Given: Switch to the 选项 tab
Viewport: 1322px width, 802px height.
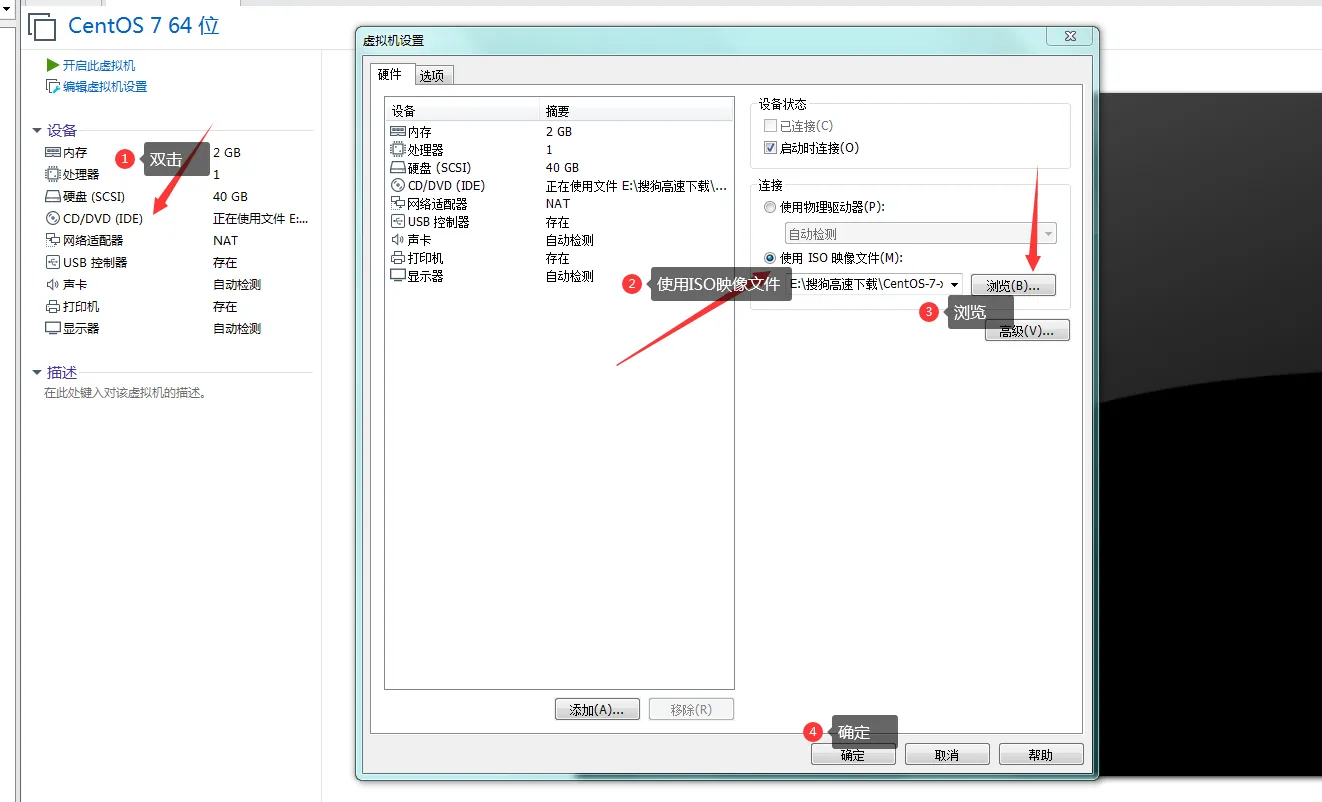Looking at the screenshot, I should [x=432, y=76].
